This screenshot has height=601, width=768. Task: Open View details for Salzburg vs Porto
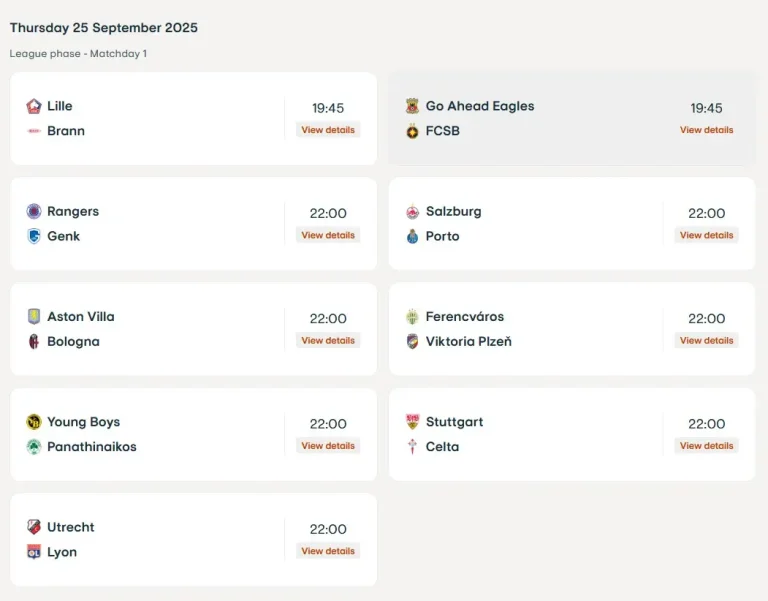coord(706,235)
